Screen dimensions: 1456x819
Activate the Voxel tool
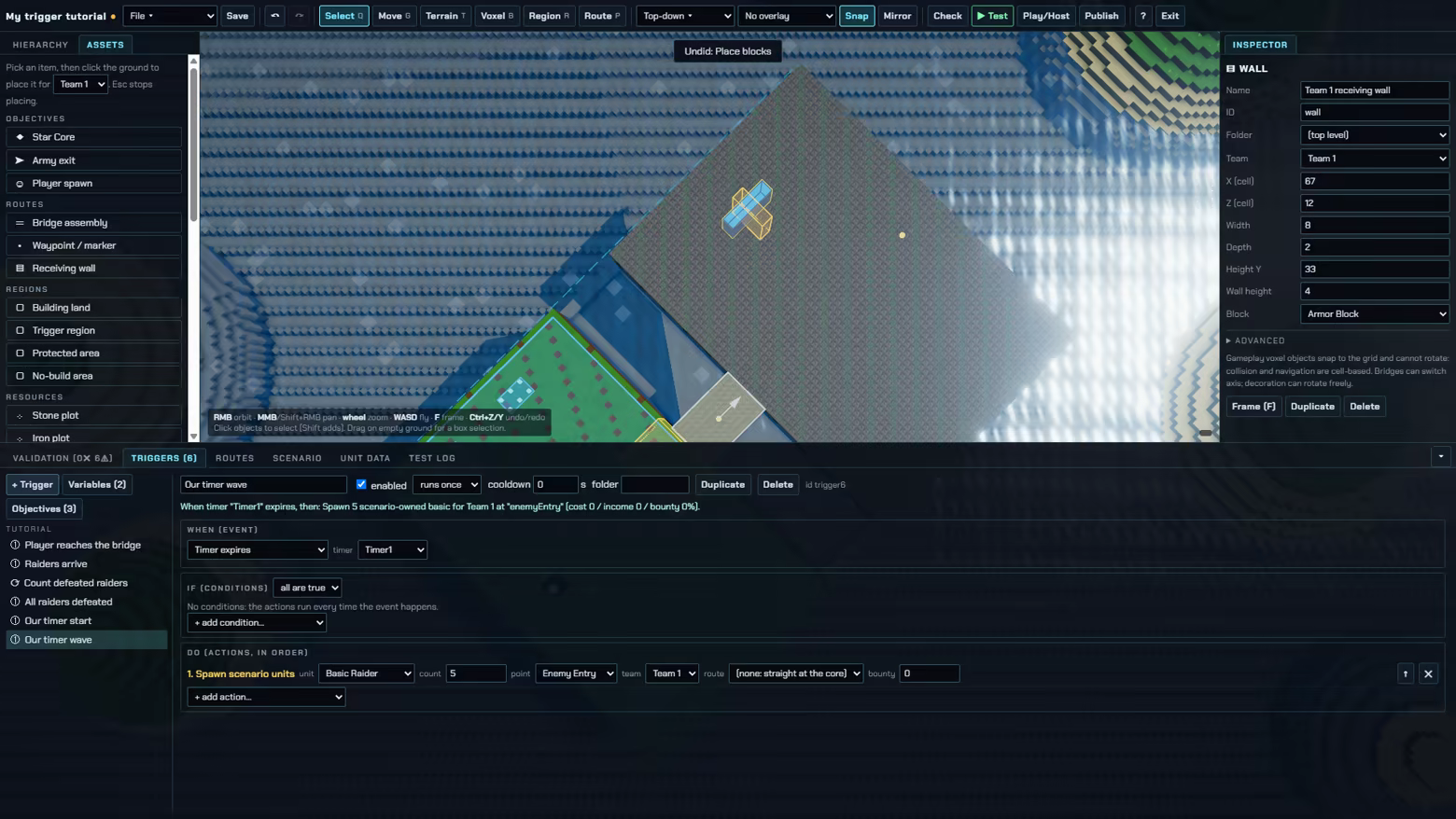(497, 16)
